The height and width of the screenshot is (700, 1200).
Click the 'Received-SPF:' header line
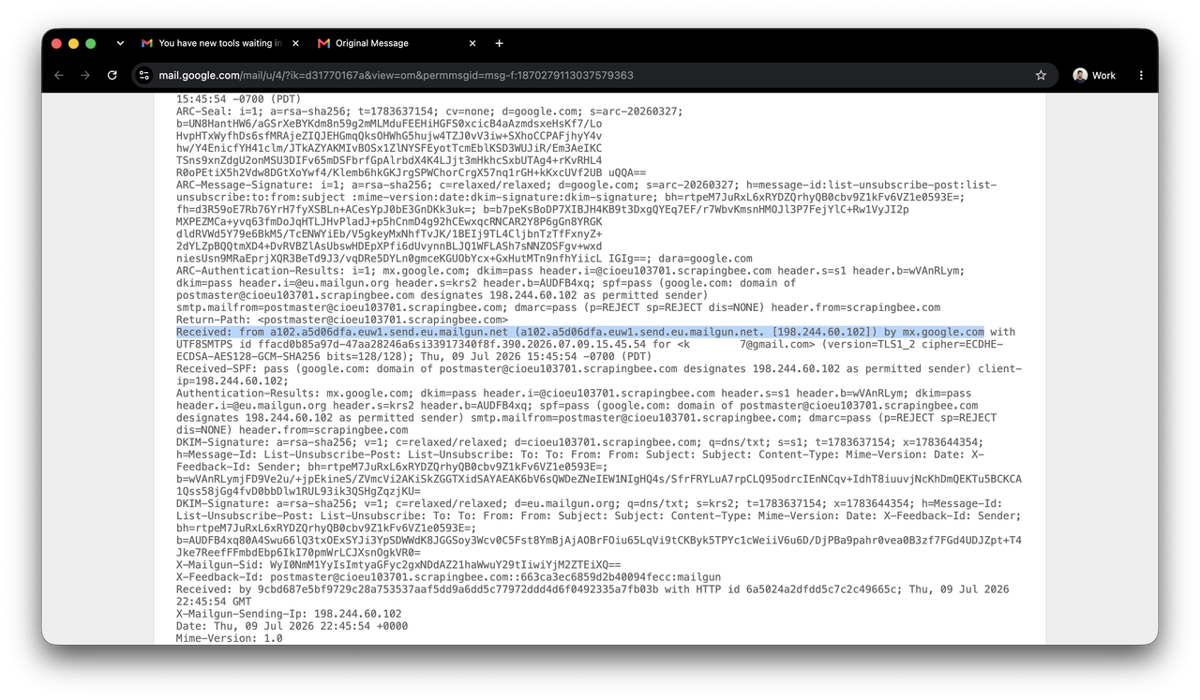[x=598, y=369]
